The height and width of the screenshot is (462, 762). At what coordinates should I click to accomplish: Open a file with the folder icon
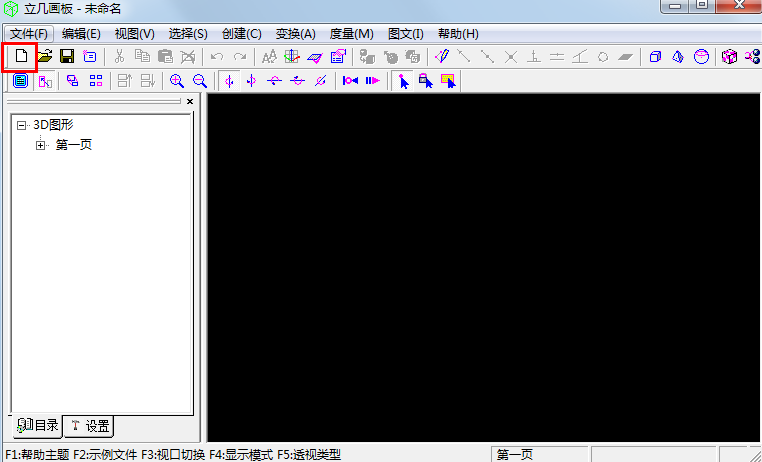click(x=45, y=57)
